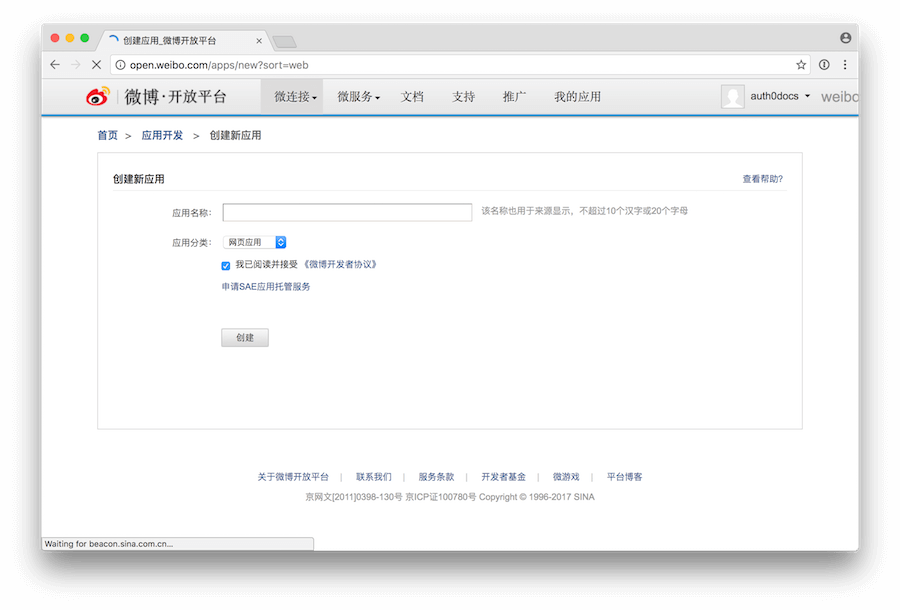Open 联系我们 footer link
The image size is (900, 610).
click(x=374, y=477)
